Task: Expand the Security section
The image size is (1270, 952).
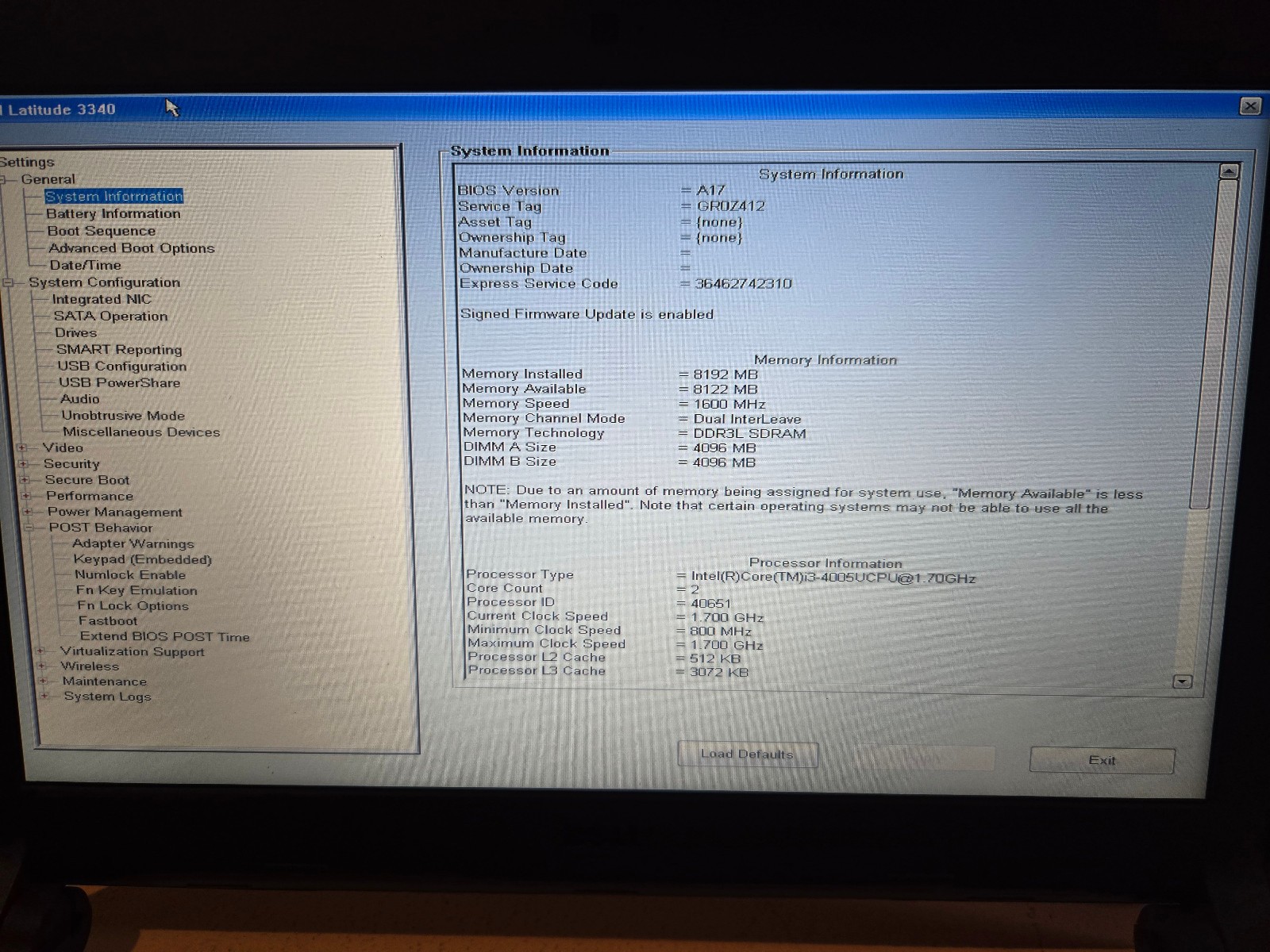Action: pos(23,464)
